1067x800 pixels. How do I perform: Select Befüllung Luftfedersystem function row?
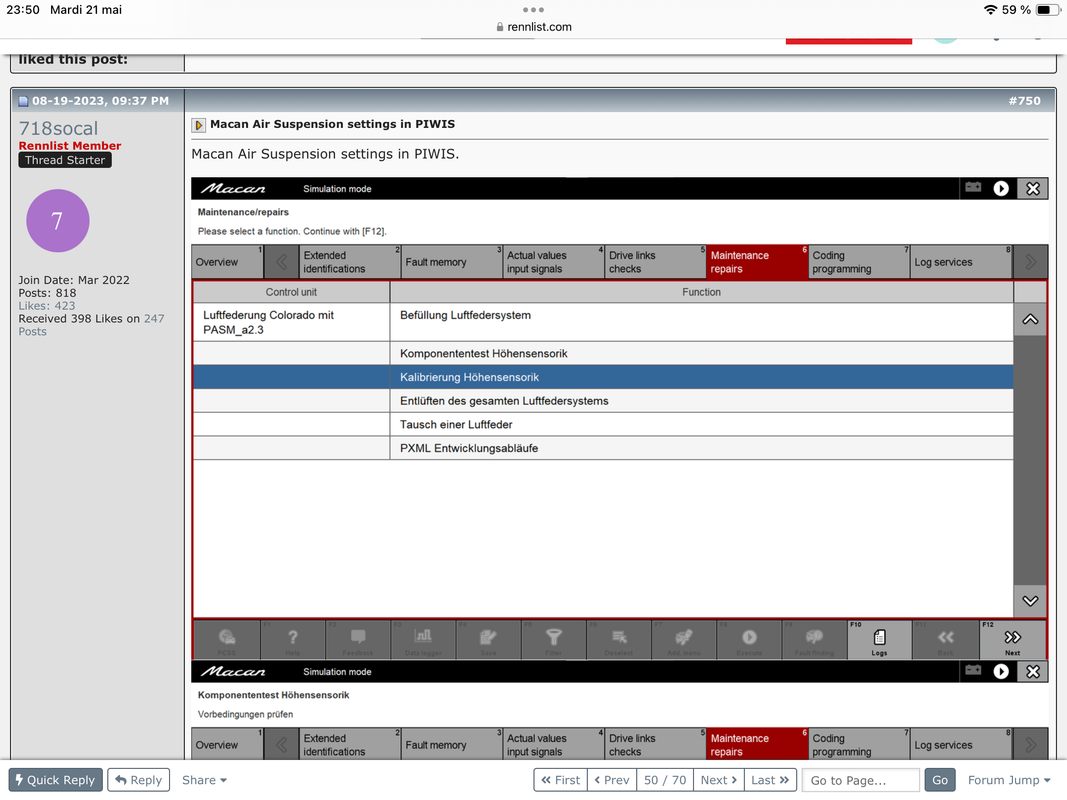[x=603, y=322]
